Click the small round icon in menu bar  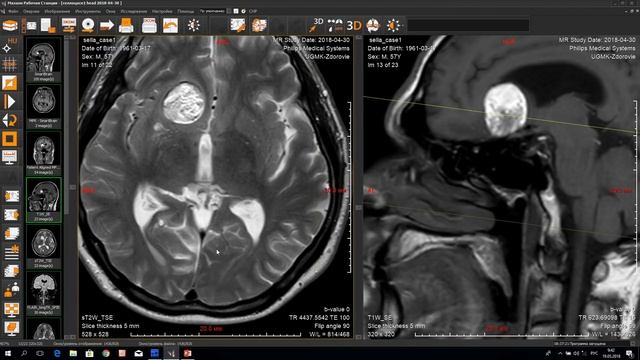coord(243,11)
